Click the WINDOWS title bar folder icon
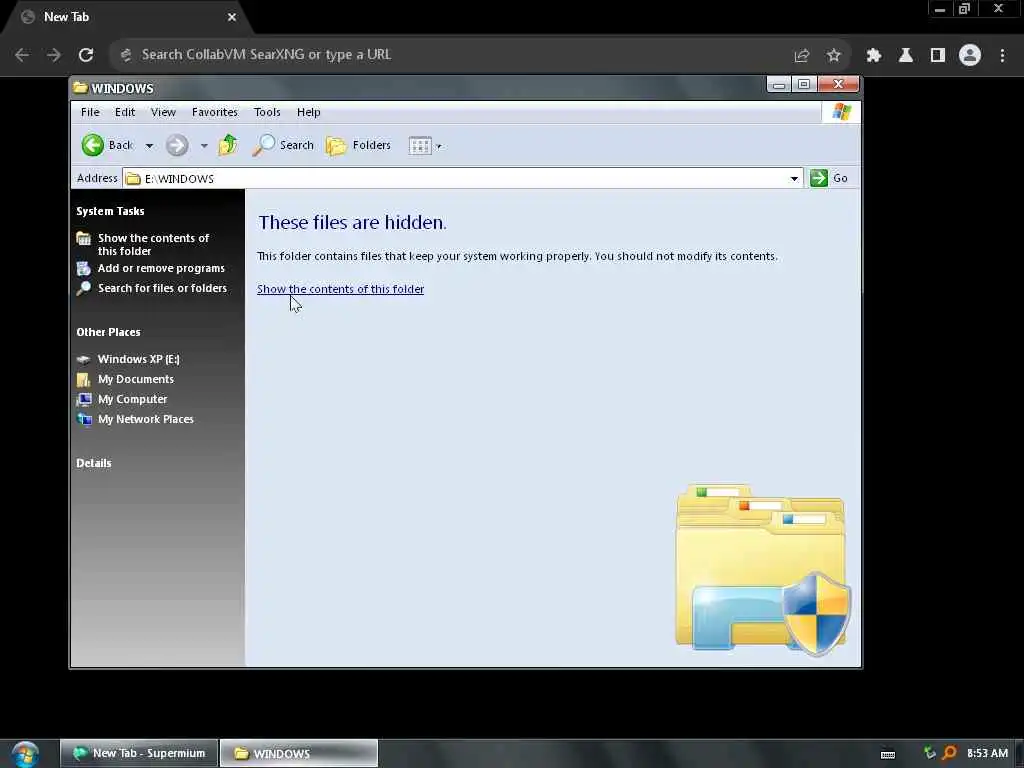The height and width of the screenshot is (768, 1024). click(80, 88)
